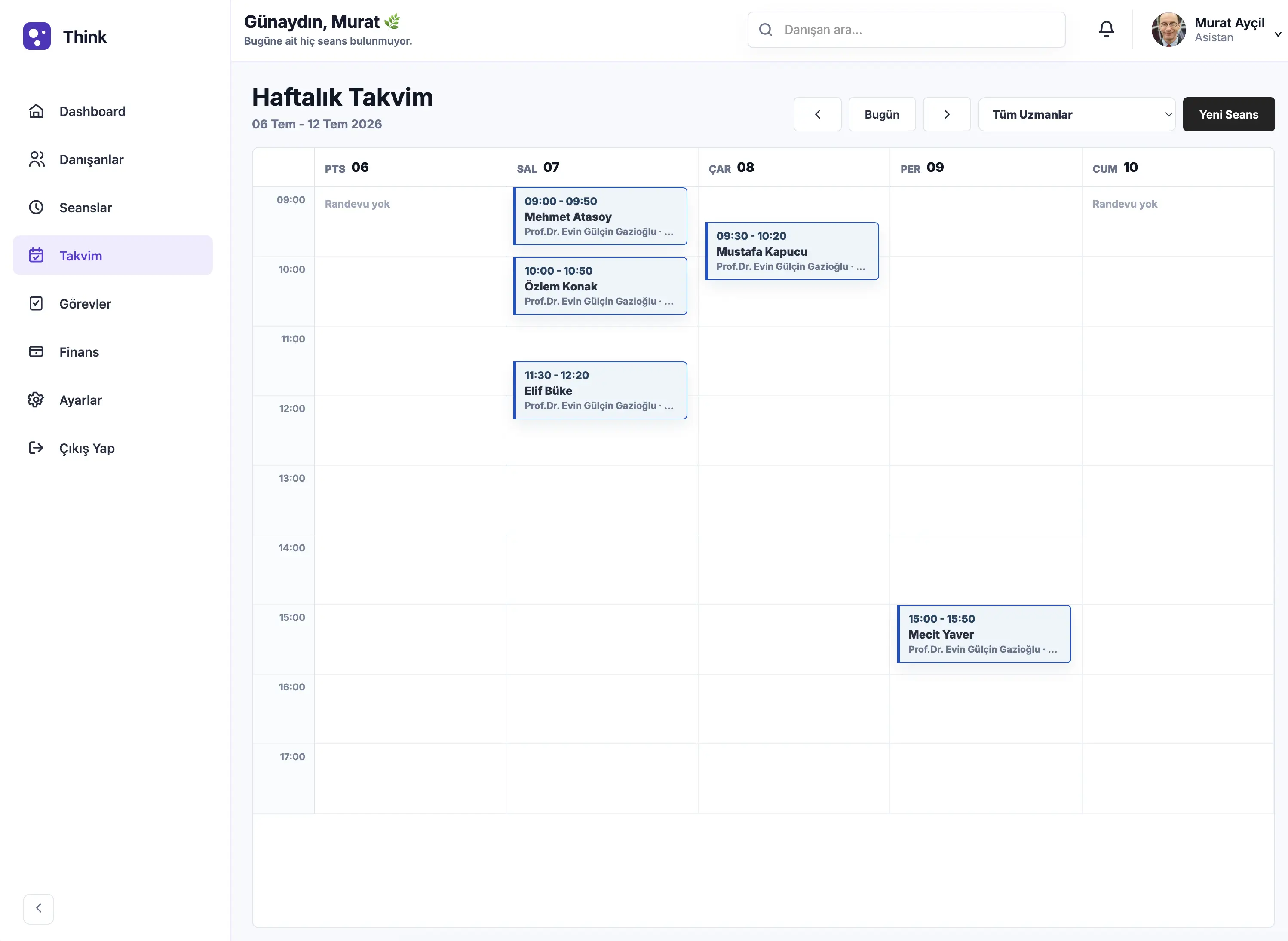Click the Görevler checkbox icon
This screenshot has height=941, width=1288.
click(x=36, y=304)
